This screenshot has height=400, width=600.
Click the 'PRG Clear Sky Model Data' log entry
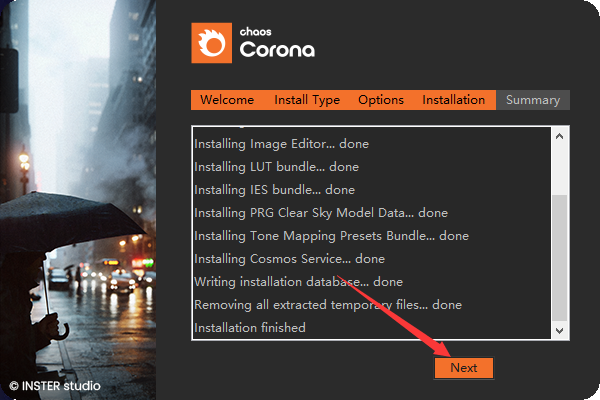[x=320, y=213]
